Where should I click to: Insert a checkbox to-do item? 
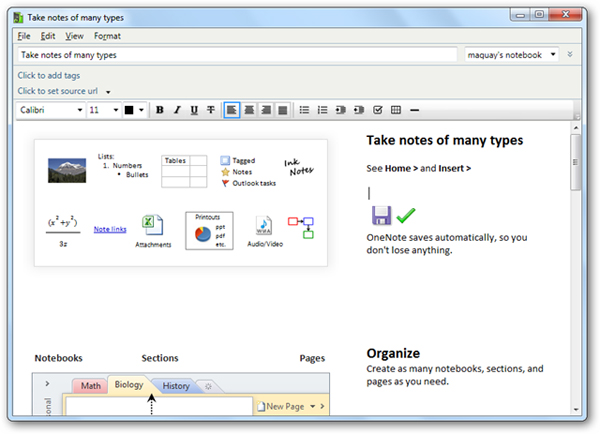[x=378, y=110]
